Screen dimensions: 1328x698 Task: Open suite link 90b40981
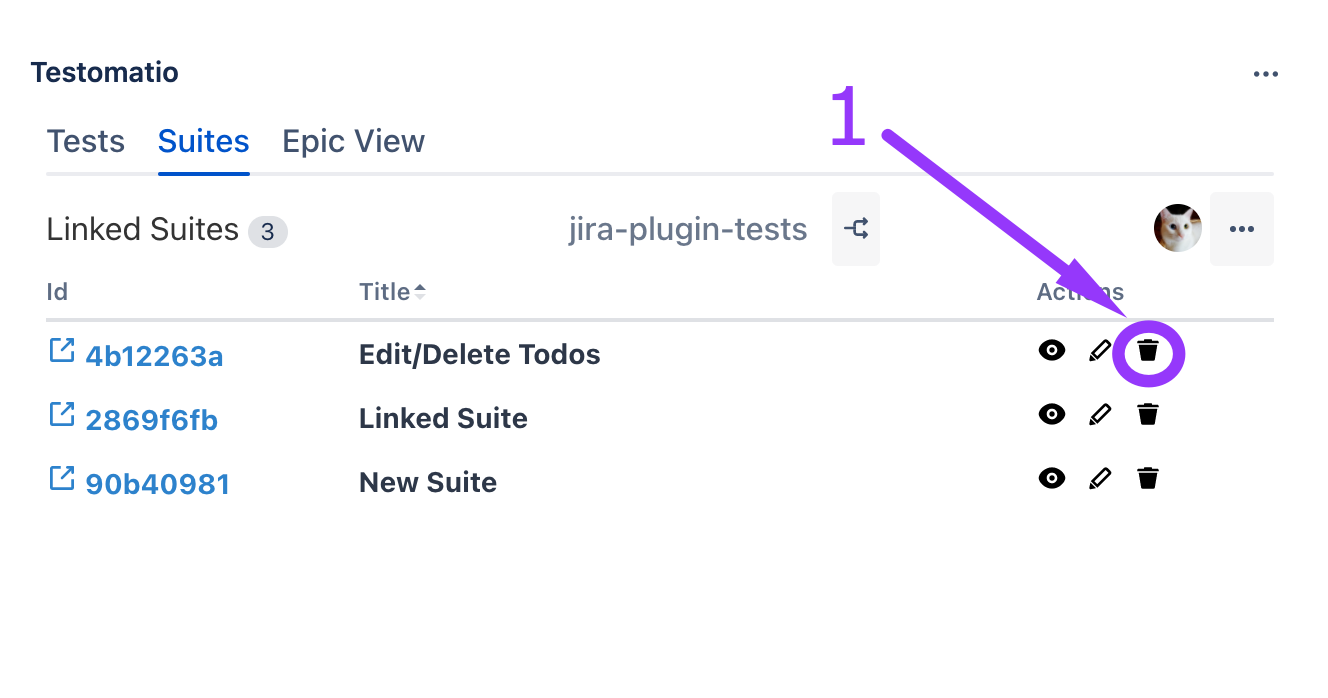pyautogui.click(x=157, y=484)
